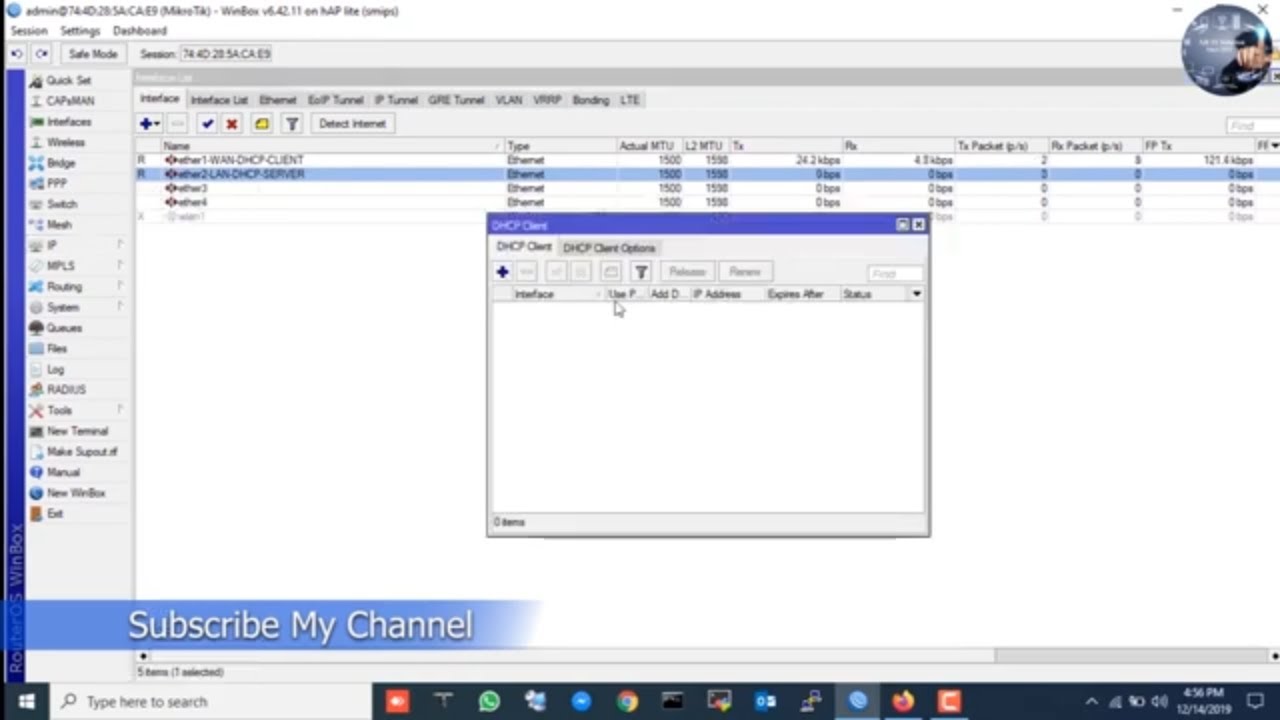
Task: Click the yellow comment icon in Interface List
Action: coord(262,124)
